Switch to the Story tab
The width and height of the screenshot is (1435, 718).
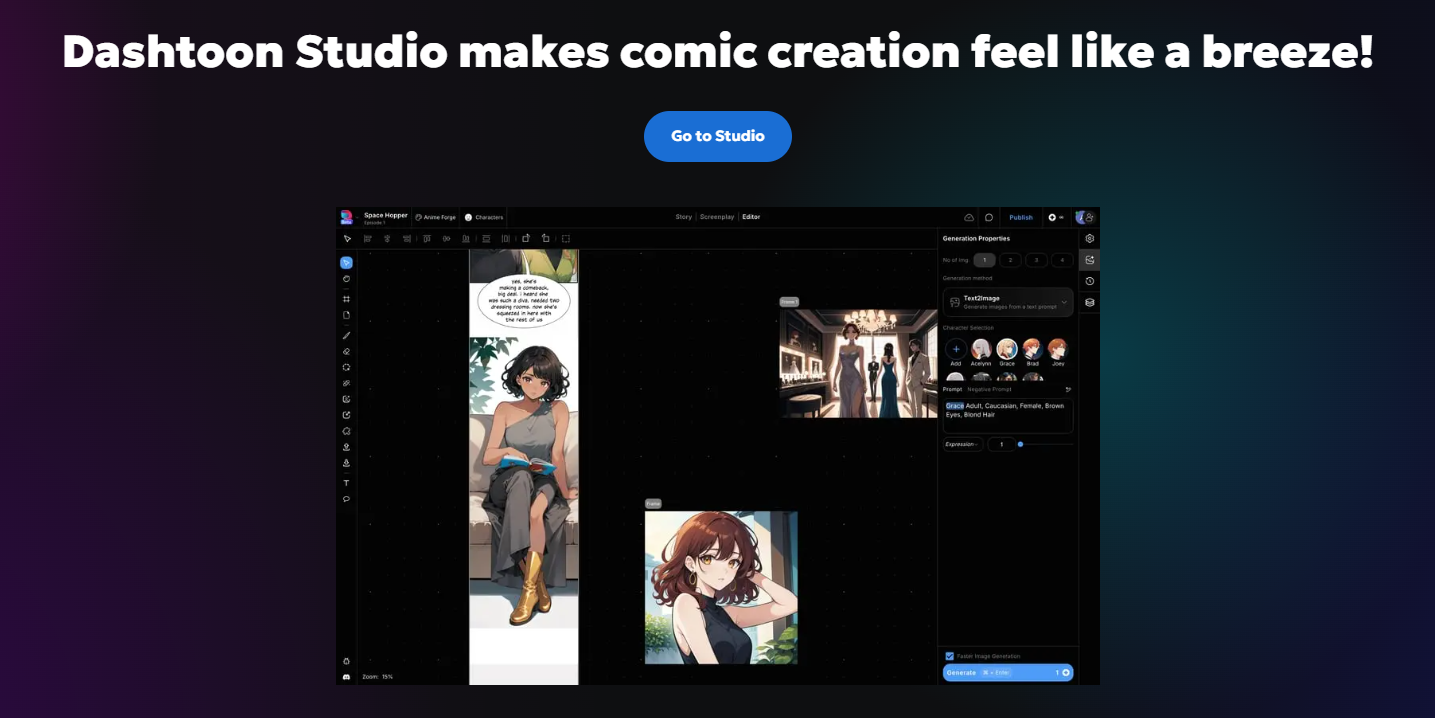683,217
